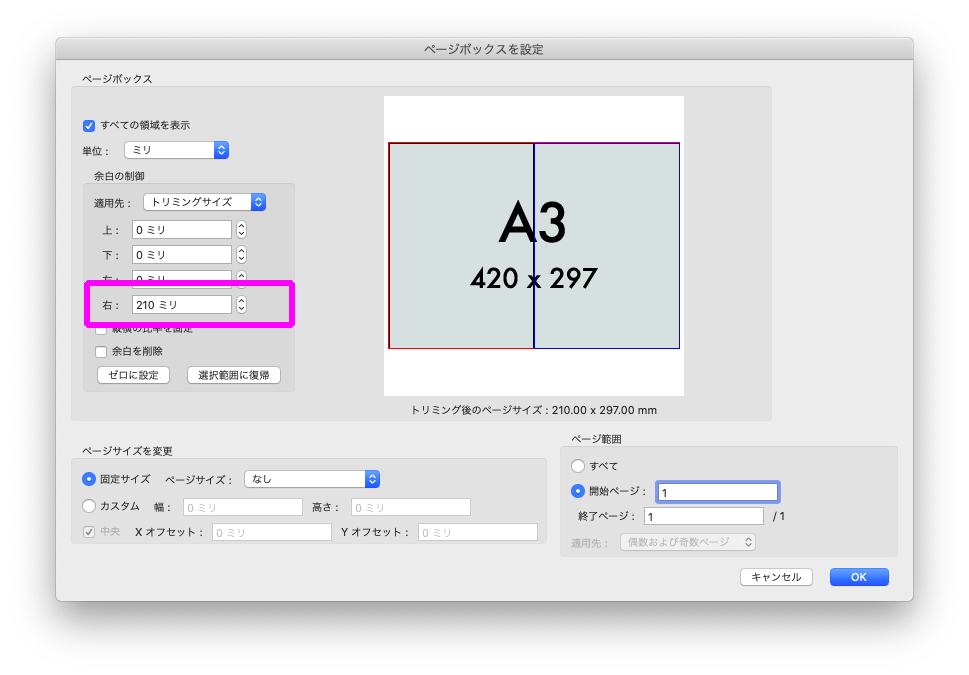Expand the ページサイズ なし dropdown

312,479
